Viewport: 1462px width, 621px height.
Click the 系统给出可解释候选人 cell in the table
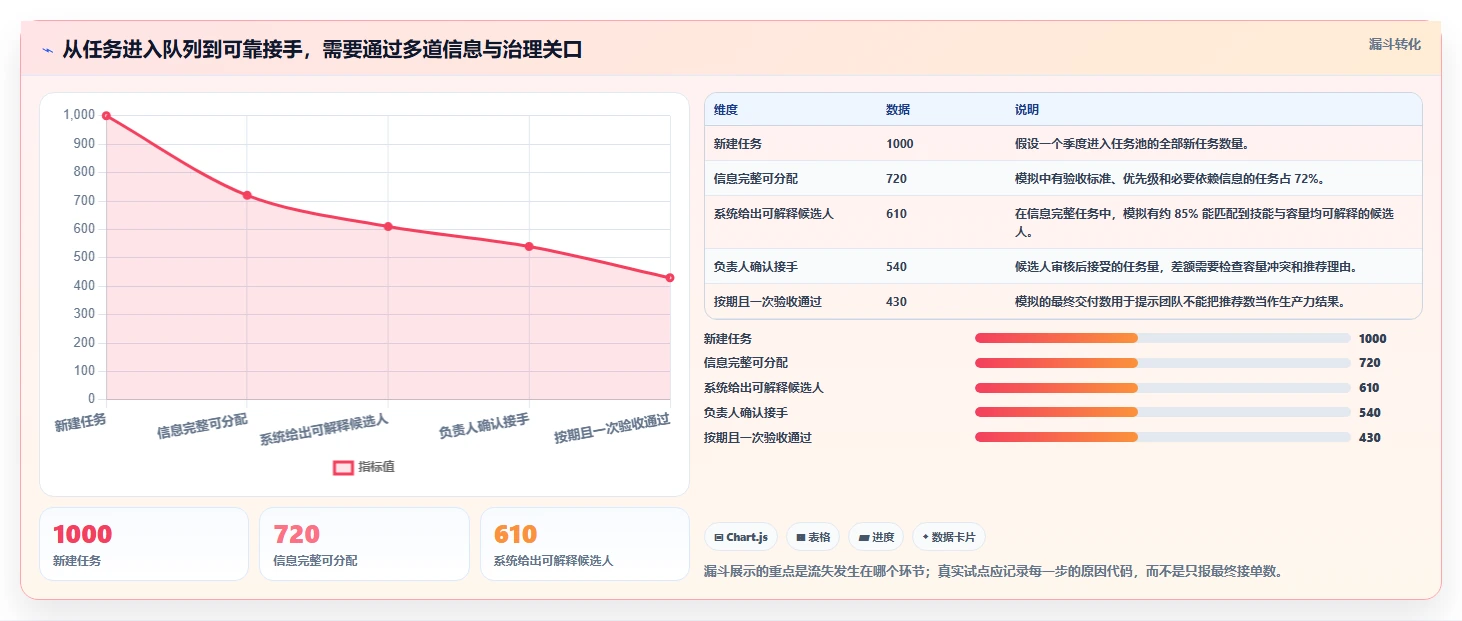(774, 213)
